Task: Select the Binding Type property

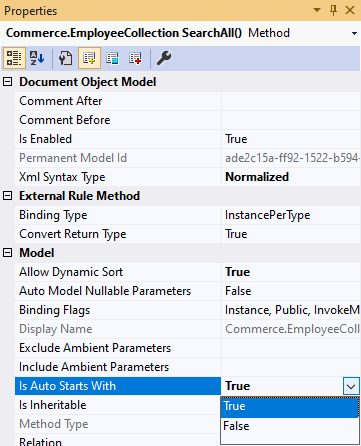Action: pyautogui.click(x=118, y=215)
